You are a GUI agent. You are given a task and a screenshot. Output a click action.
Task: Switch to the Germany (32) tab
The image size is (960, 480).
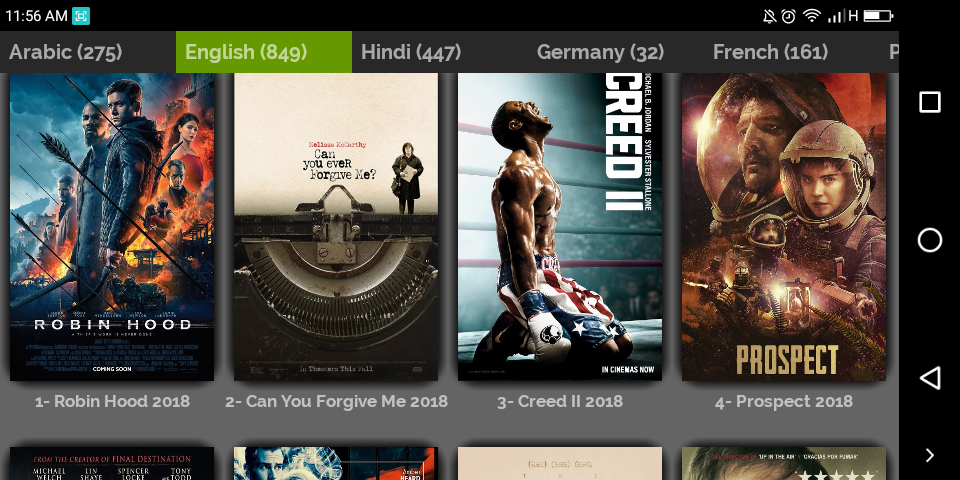pos(600,52)
